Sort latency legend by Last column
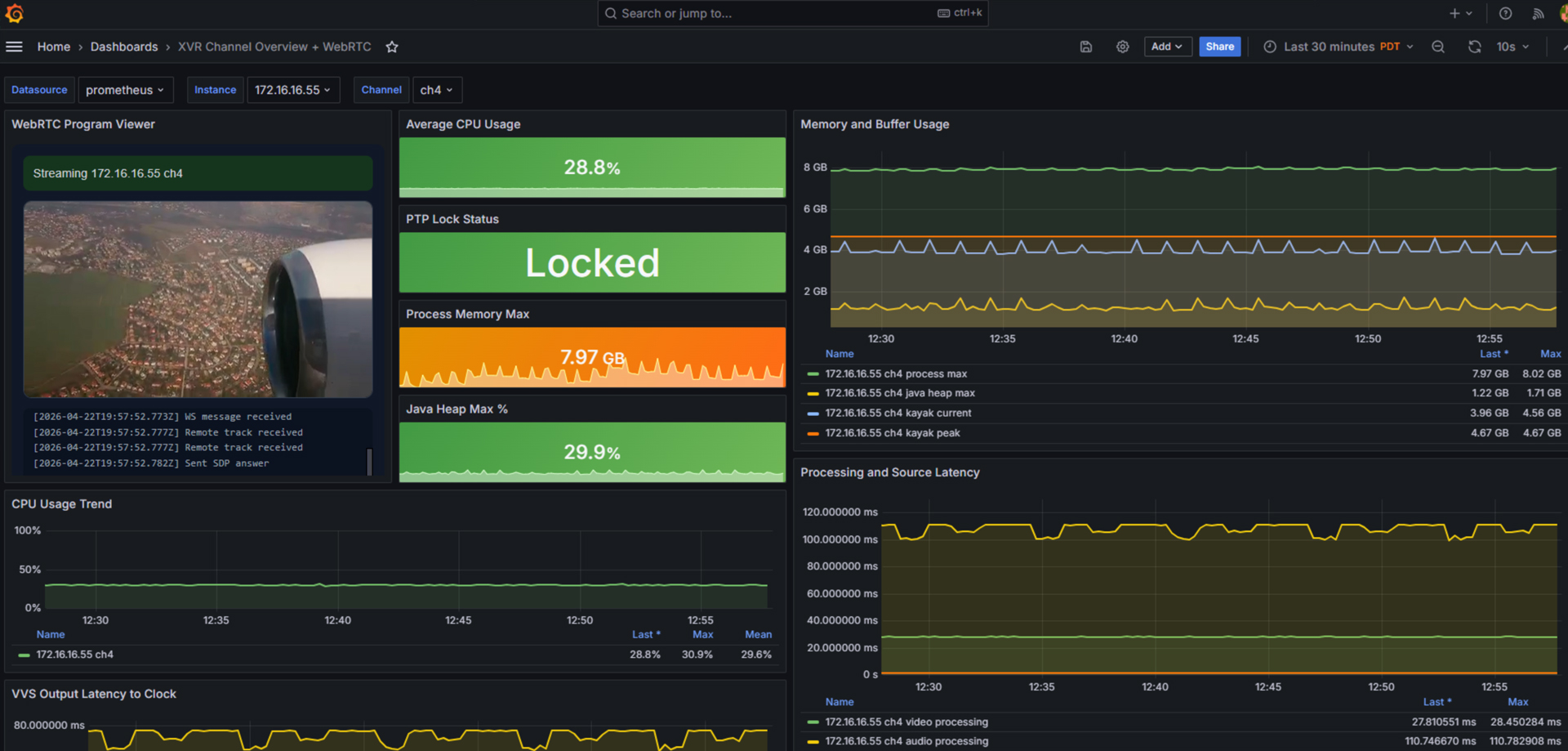 click(x=1437, y=702)
